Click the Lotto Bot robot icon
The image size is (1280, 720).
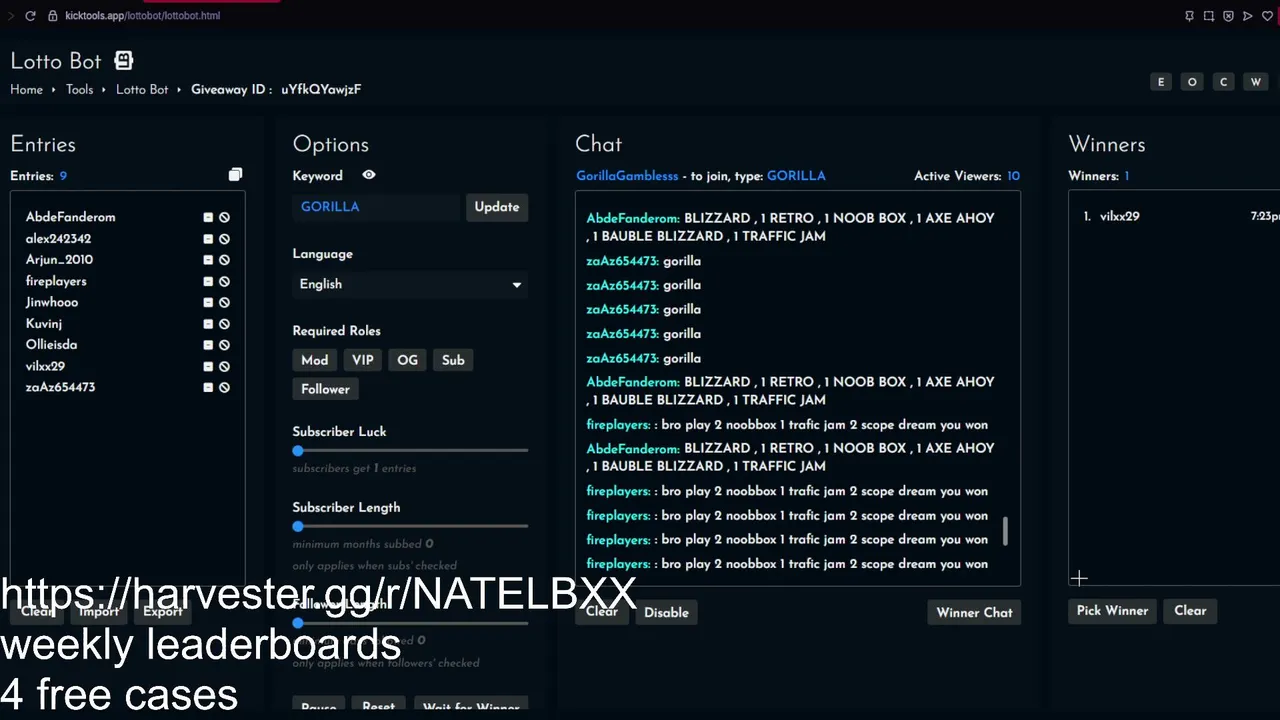click(124, 61)
